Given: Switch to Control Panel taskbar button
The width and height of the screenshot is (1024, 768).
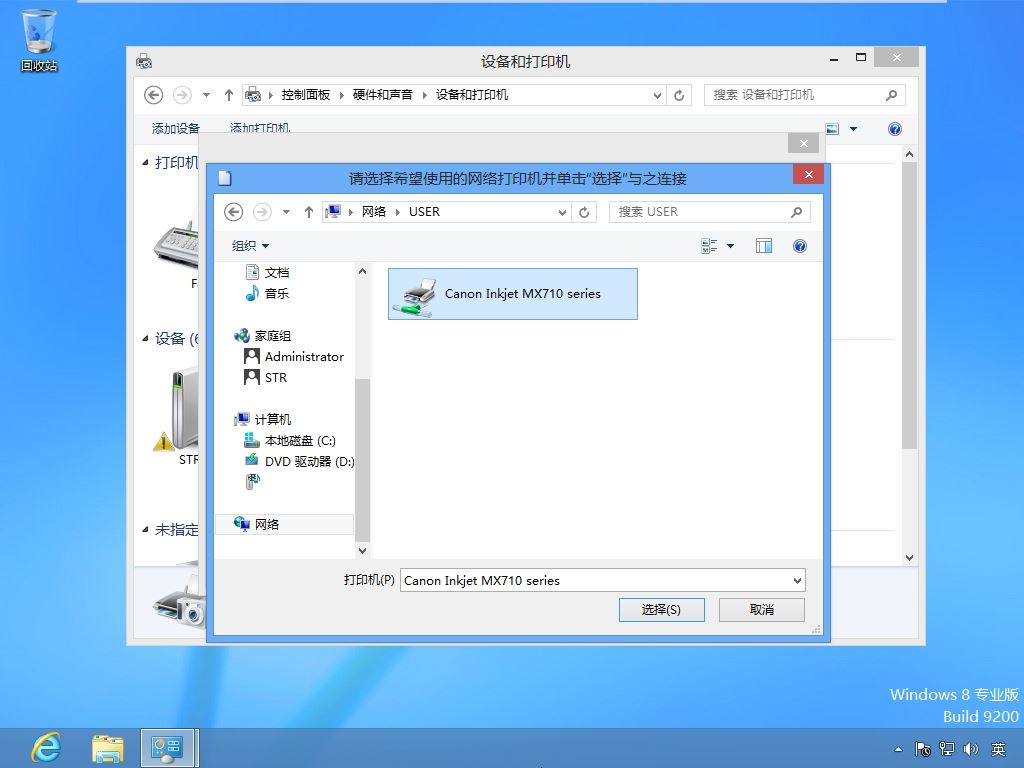Looking at the screenshot, I should click(x=167, y=748).
